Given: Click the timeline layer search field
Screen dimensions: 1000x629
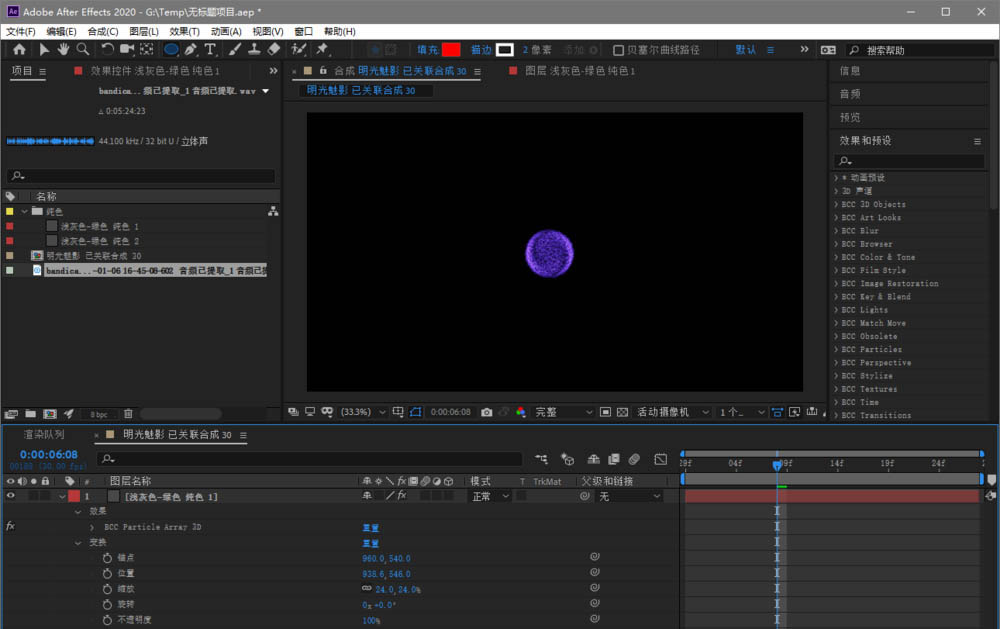Looking at the screenshot, I should (x=309, y=459).
